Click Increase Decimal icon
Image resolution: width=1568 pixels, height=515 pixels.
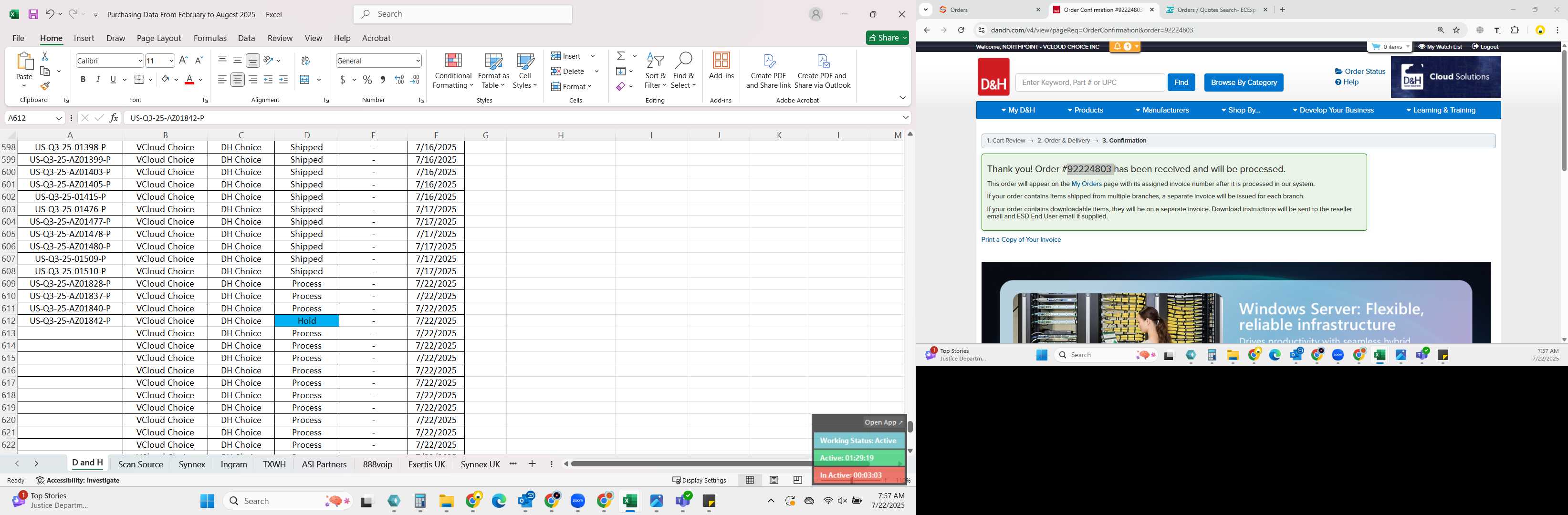[399, 80]
